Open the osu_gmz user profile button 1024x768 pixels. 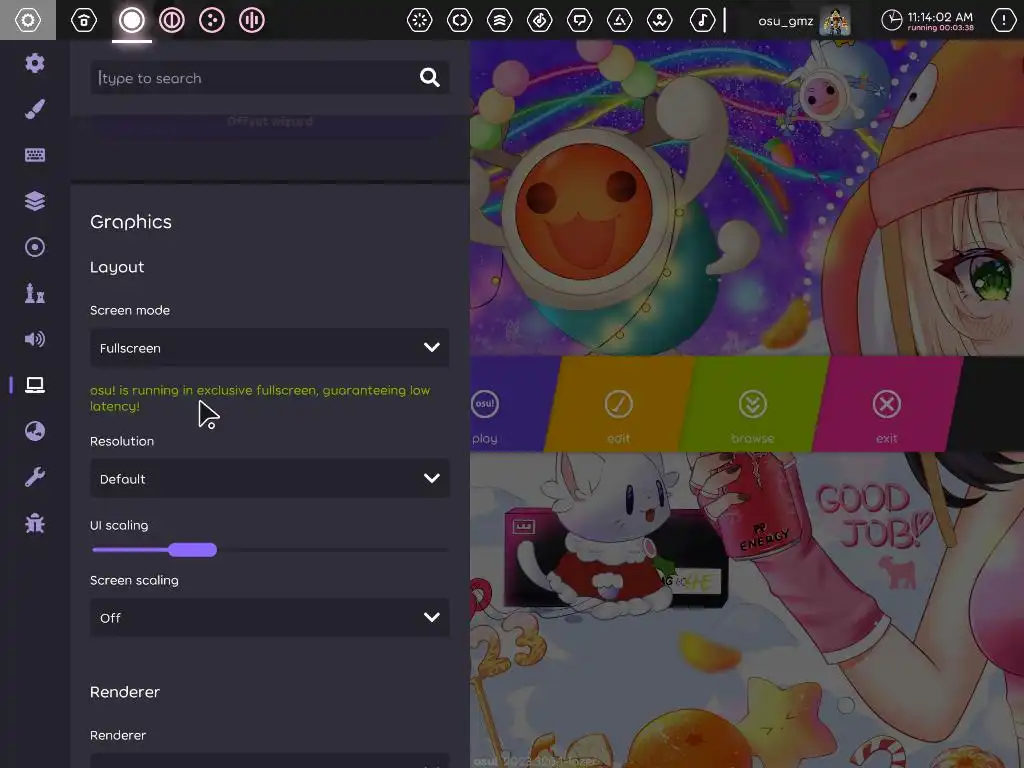point(804,21)
